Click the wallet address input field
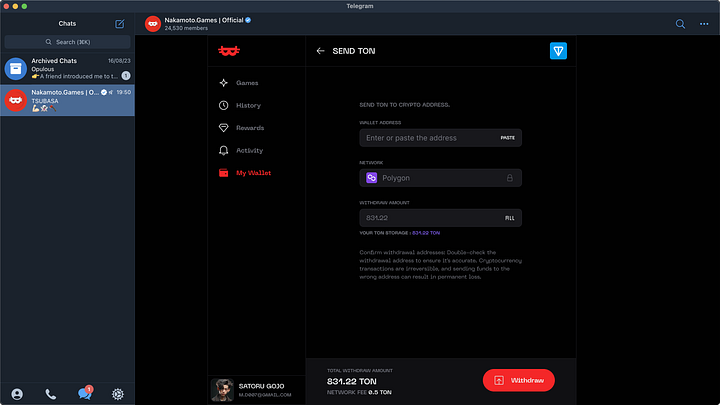This screenshot has height=405, width=720. (x=440, y=138)
